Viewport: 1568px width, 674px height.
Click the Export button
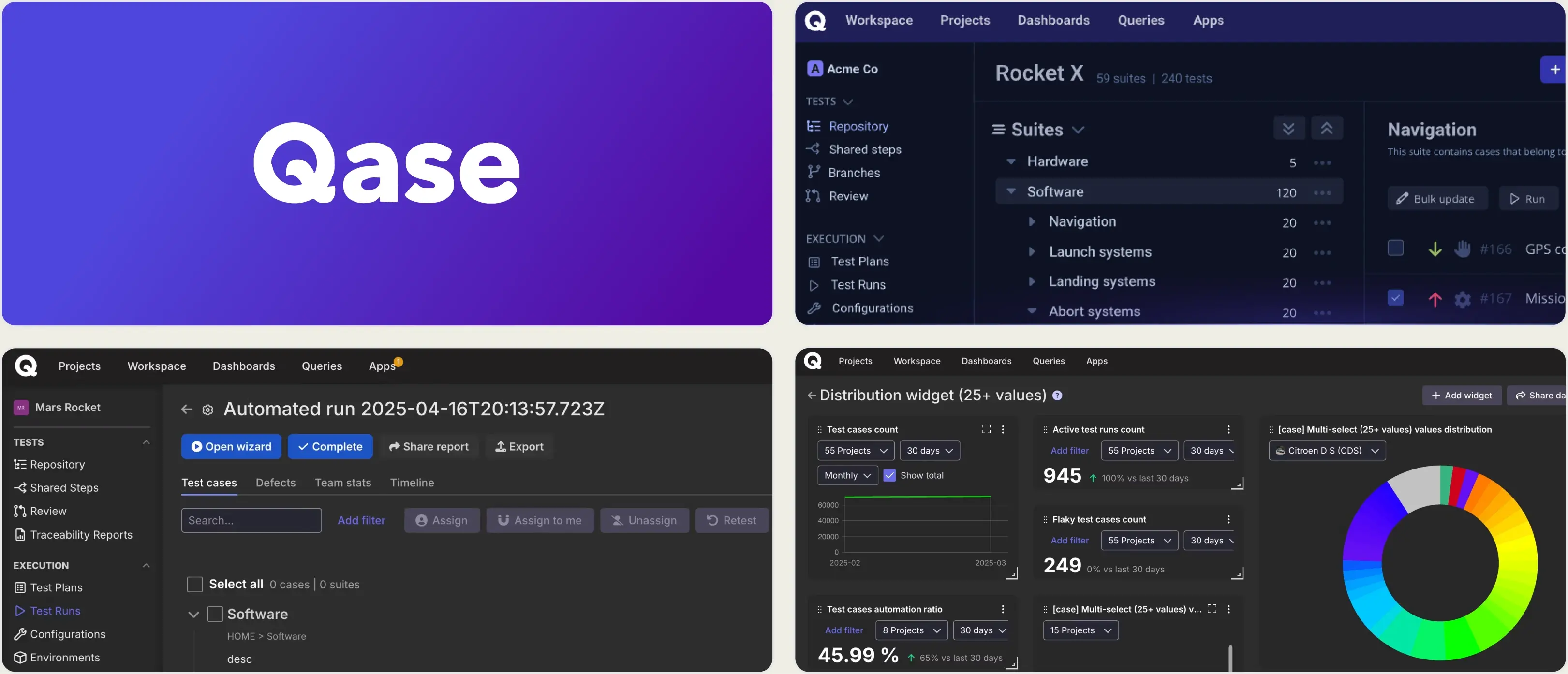pos(519,446)
